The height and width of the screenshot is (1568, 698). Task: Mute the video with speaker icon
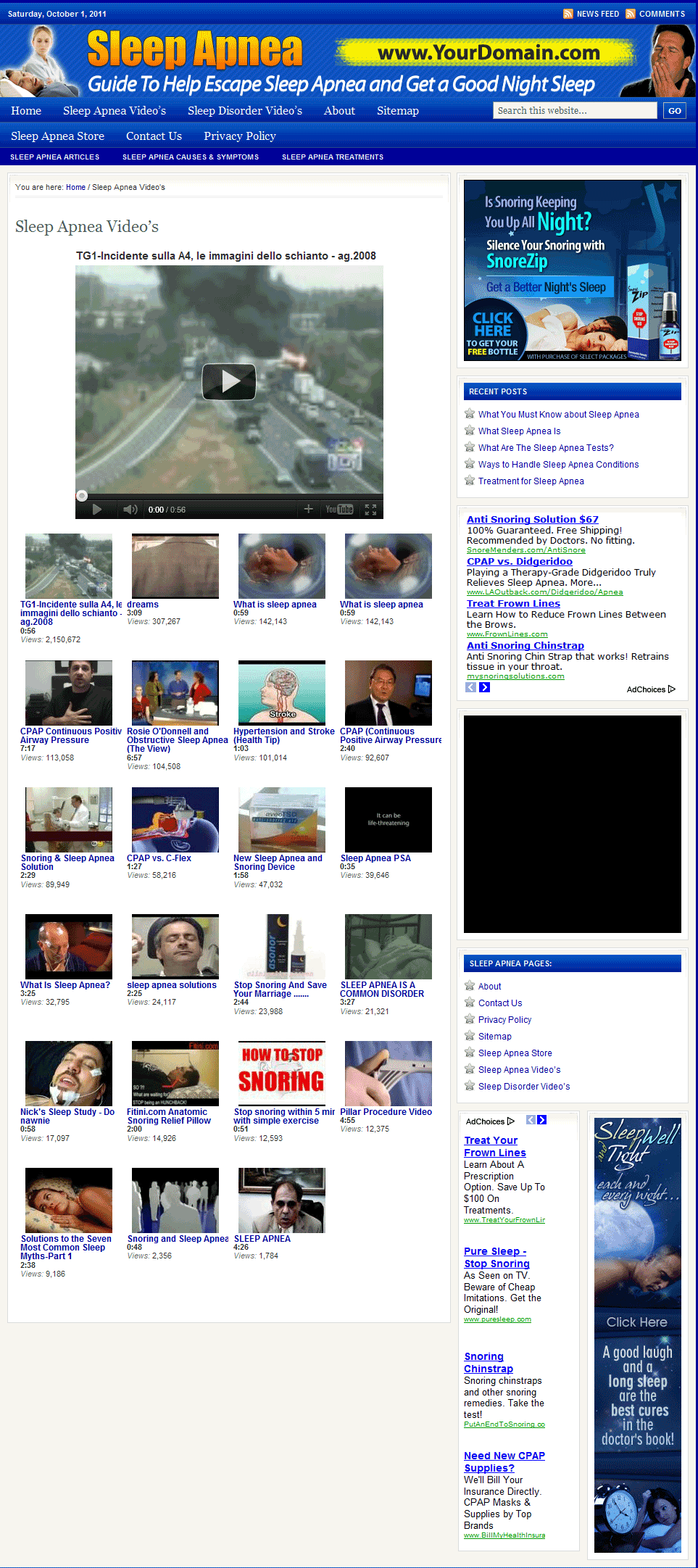[130, 510]
